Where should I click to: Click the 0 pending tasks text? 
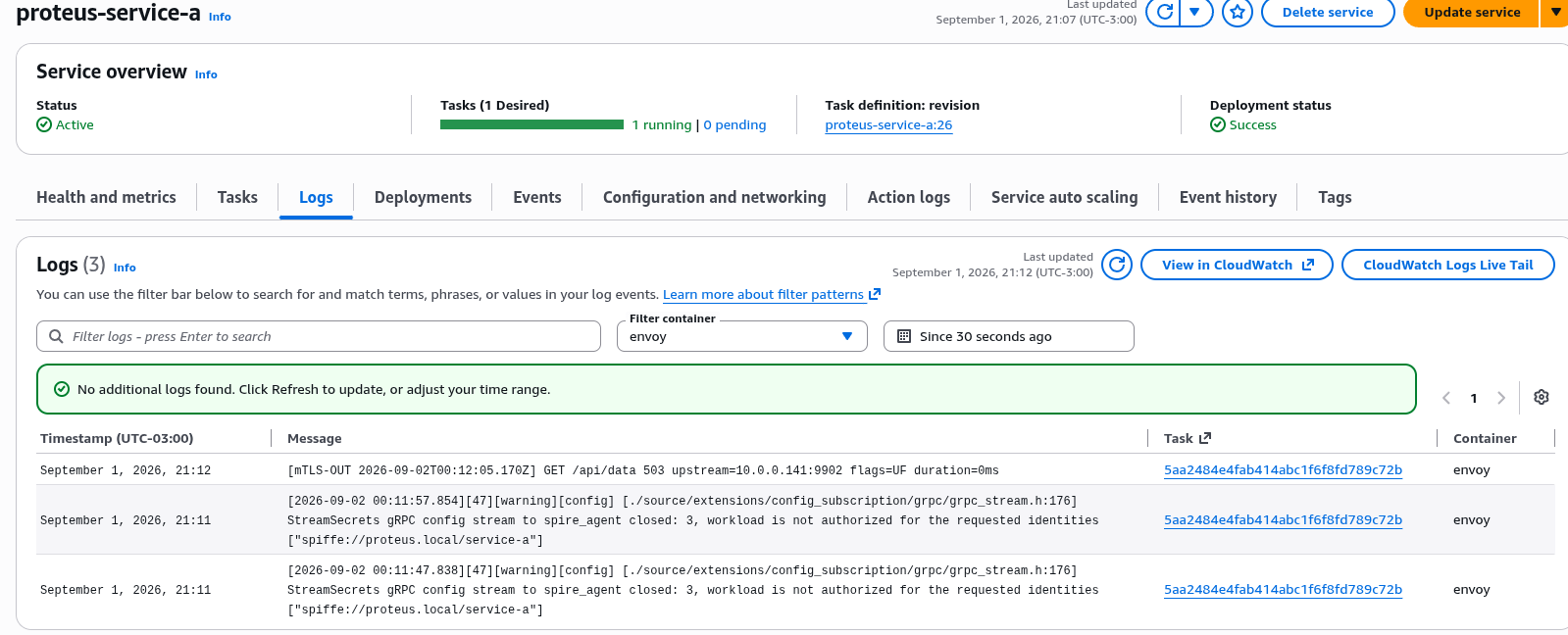click(x=734, y=125)
